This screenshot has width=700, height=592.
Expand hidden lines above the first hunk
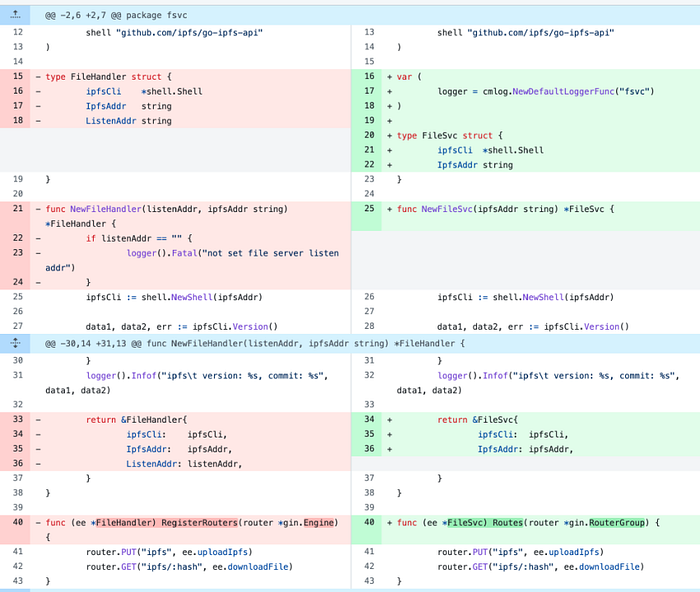pyautogui.click(x=15, y=15)
